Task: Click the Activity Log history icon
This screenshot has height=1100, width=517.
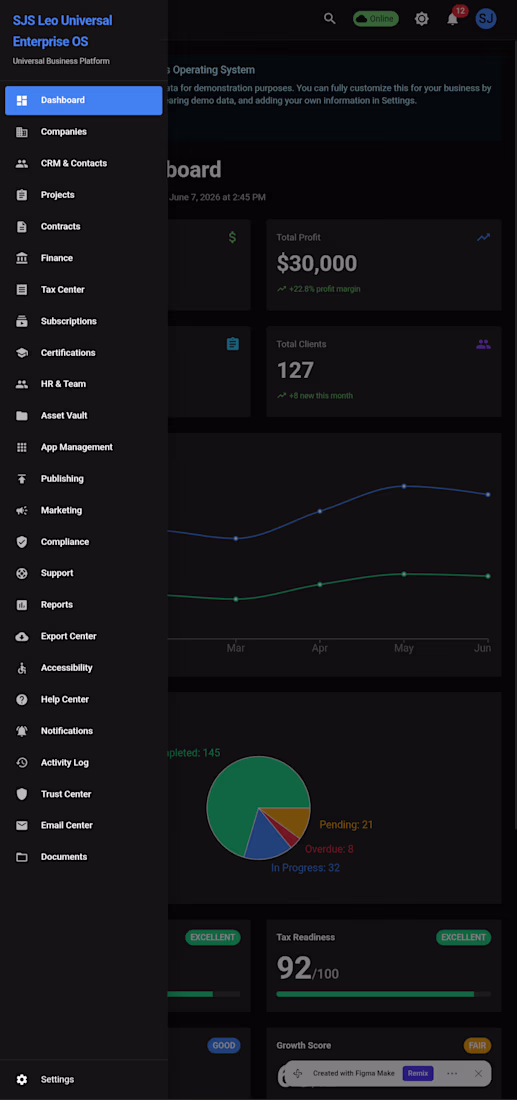Action: (22, 763)
